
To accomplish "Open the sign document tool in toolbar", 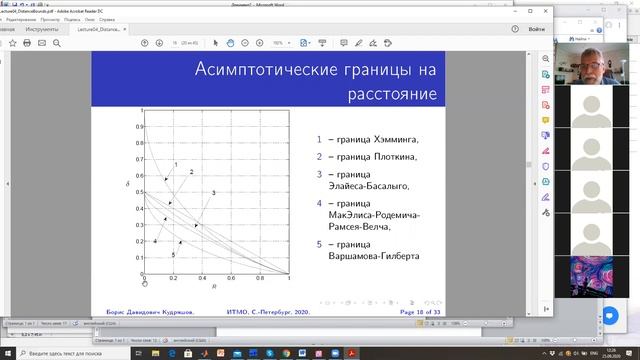I will (x=373, y=43).
